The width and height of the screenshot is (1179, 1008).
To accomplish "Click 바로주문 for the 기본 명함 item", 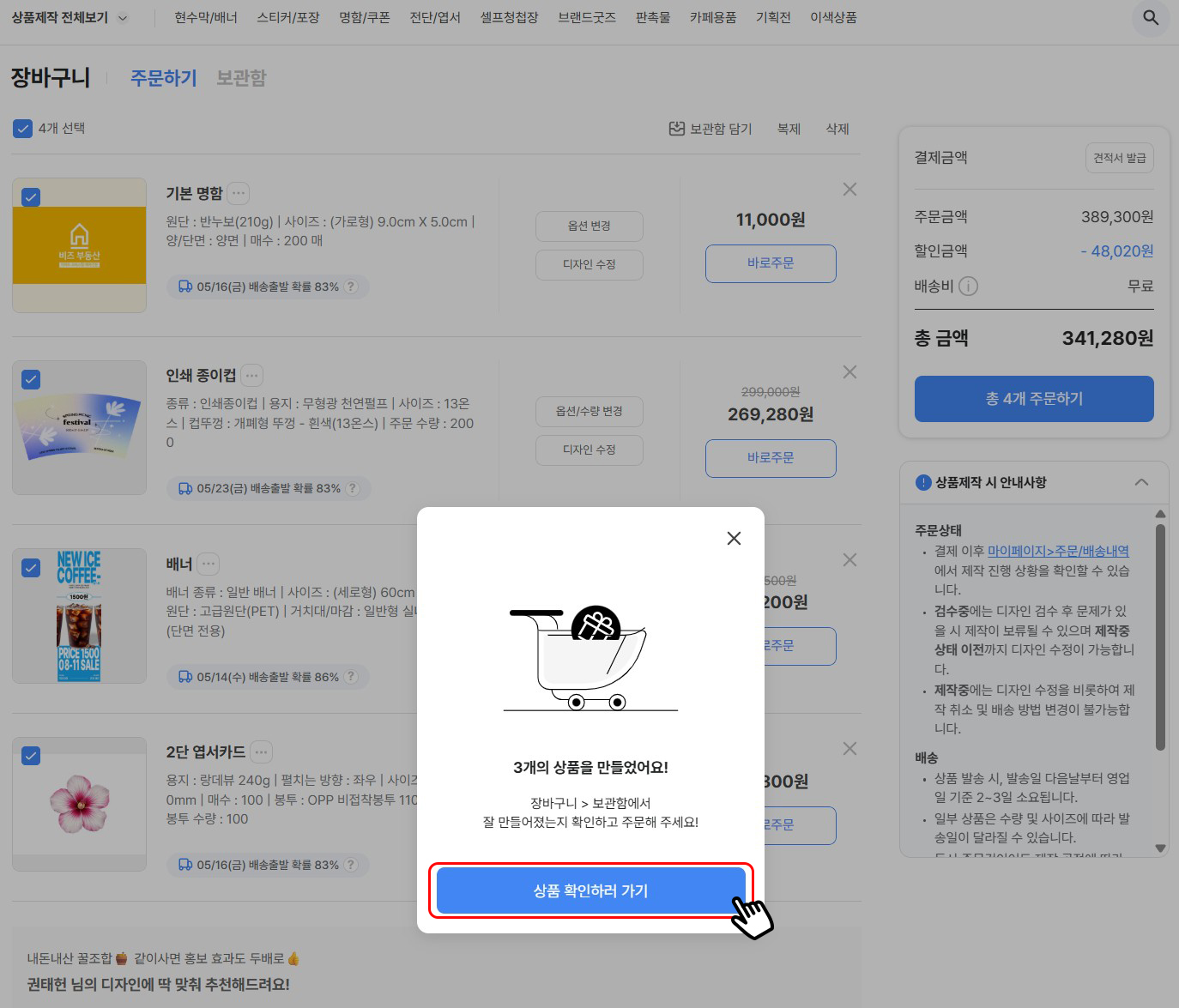I will 770,263.
